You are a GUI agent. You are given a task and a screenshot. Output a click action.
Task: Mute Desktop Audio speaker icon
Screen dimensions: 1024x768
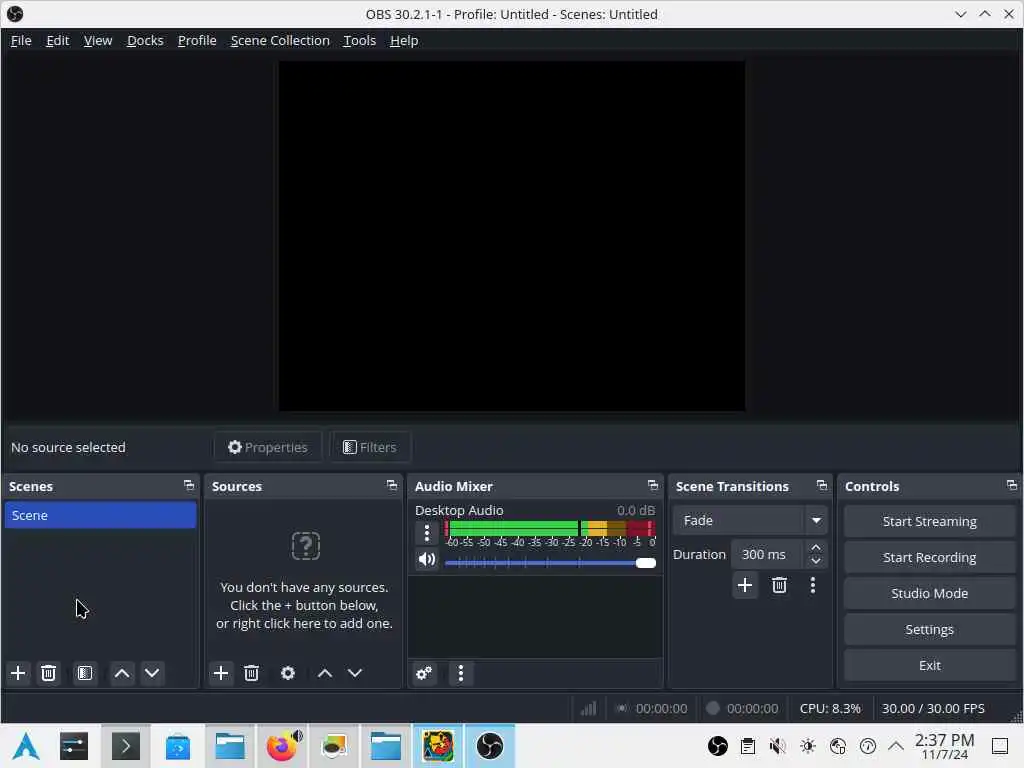click(426, 559)
